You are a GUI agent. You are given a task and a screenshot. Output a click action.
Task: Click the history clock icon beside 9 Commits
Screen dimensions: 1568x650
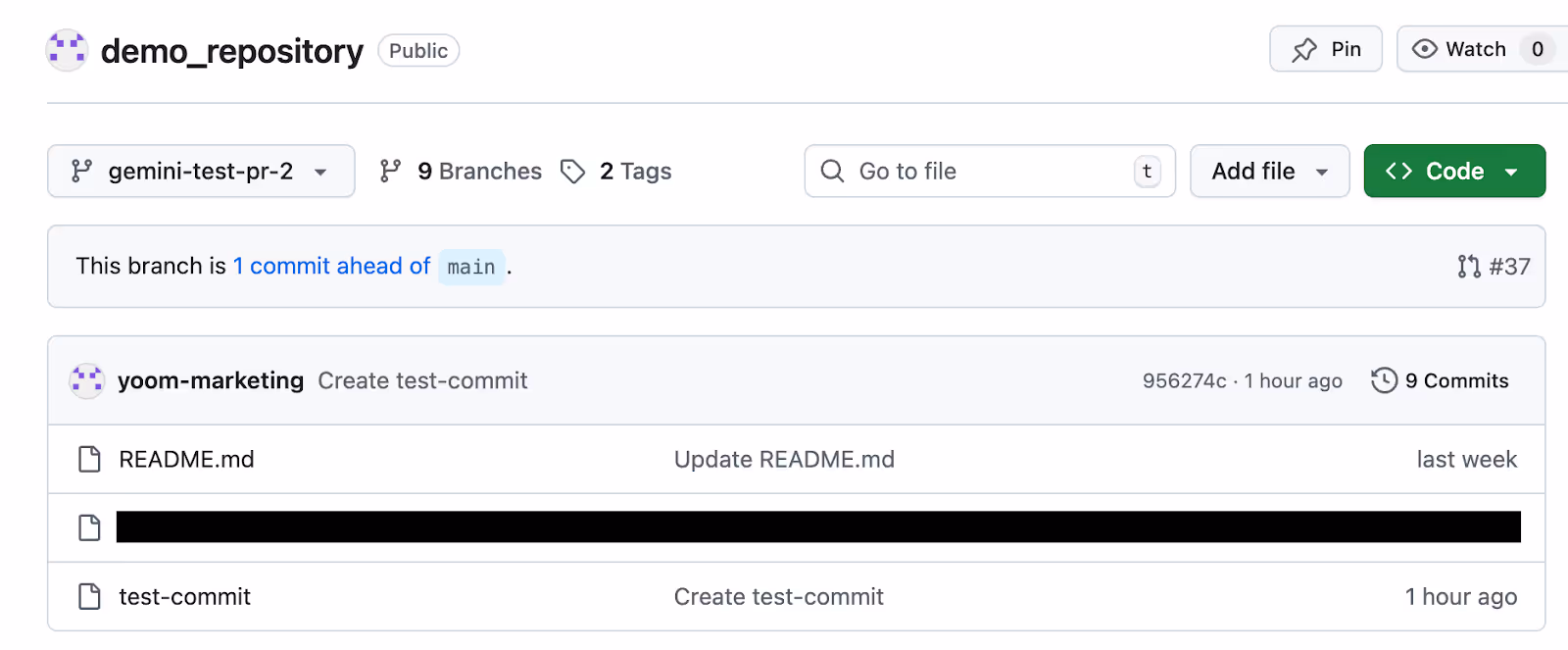(x=1384, y=380)
